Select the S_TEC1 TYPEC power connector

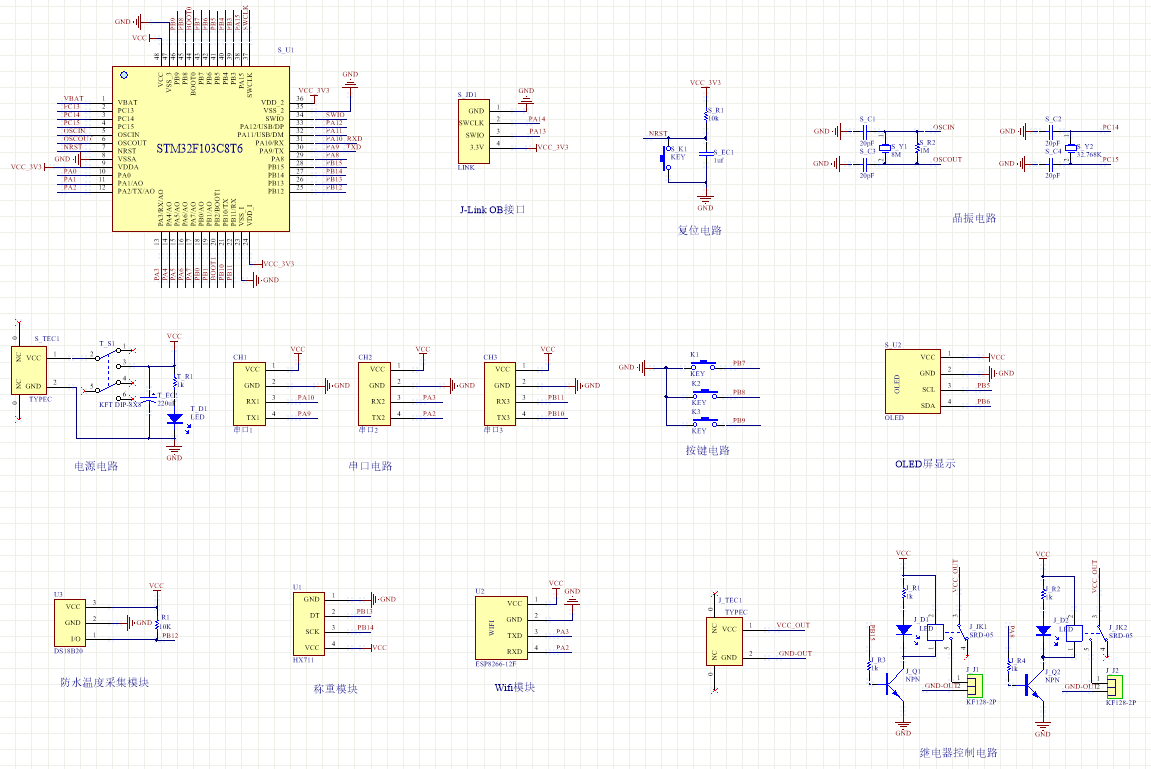(29, 371)
